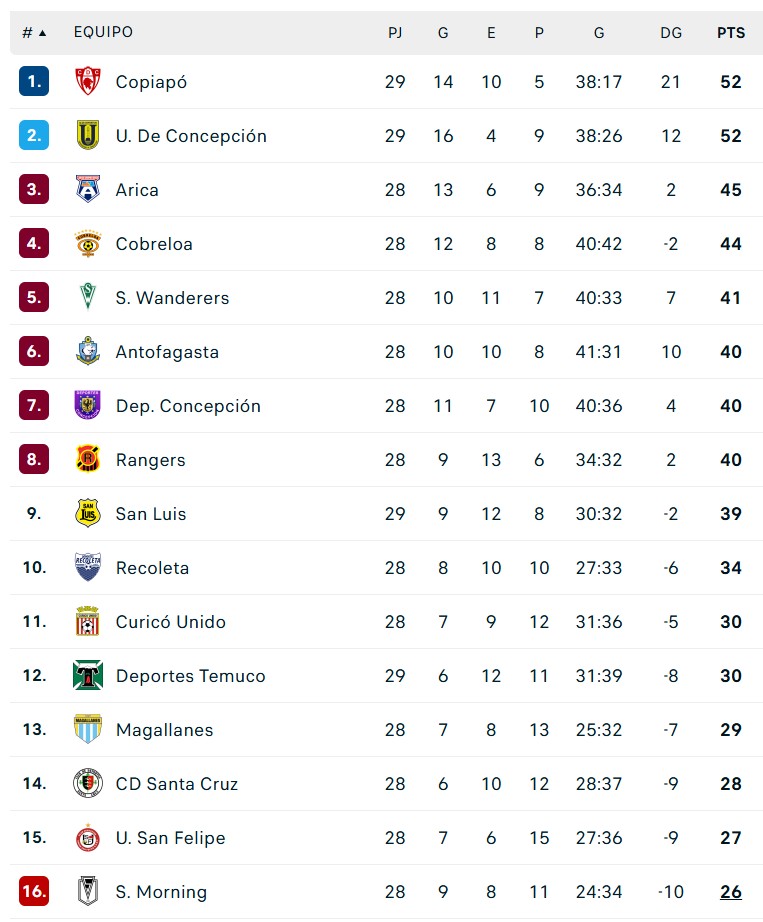Click the PJ column header
This screenshot has height=922, width=763.
[395, 33]
